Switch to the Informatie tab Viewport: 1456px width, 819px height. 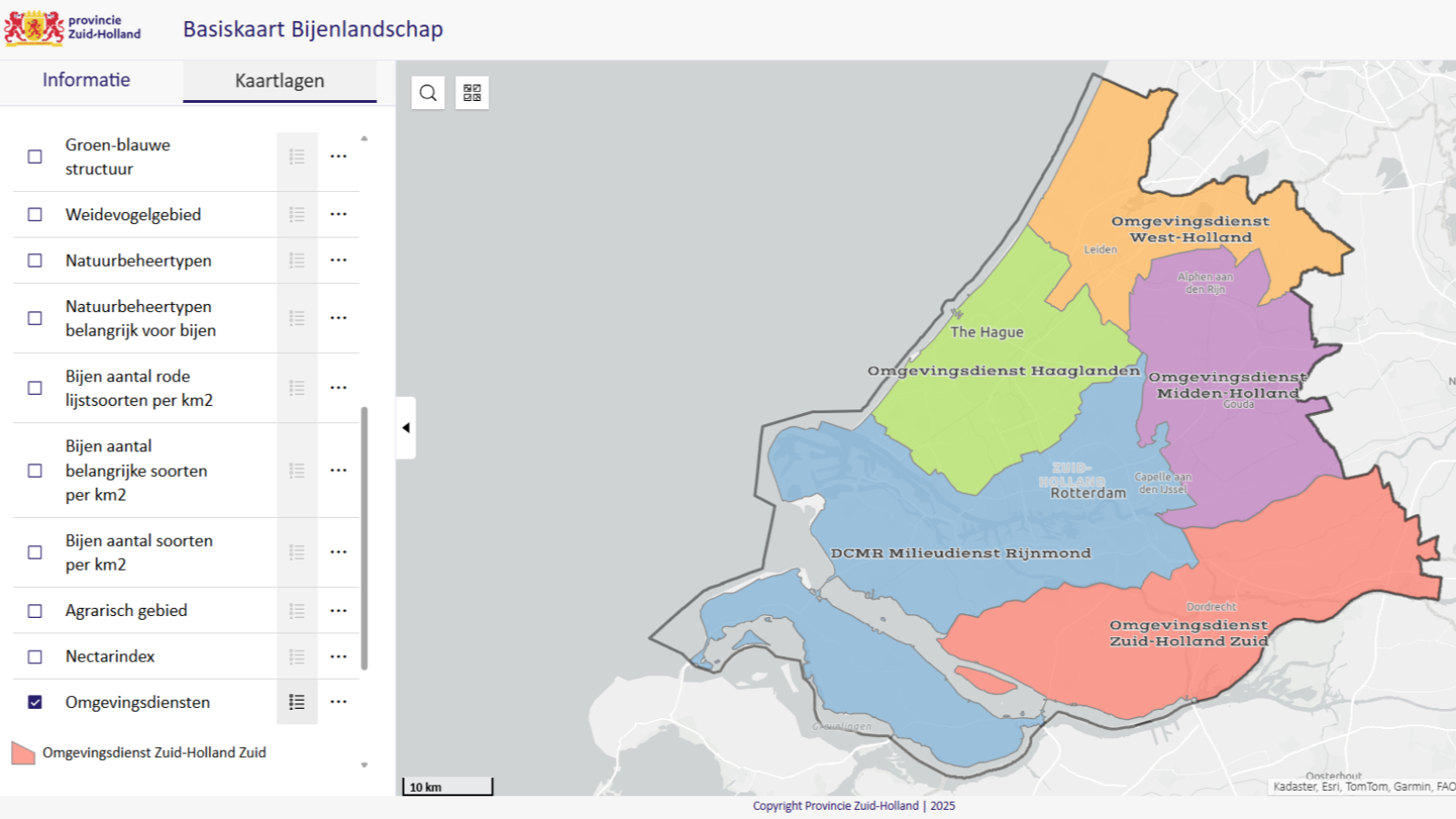(x=86, y=80)
